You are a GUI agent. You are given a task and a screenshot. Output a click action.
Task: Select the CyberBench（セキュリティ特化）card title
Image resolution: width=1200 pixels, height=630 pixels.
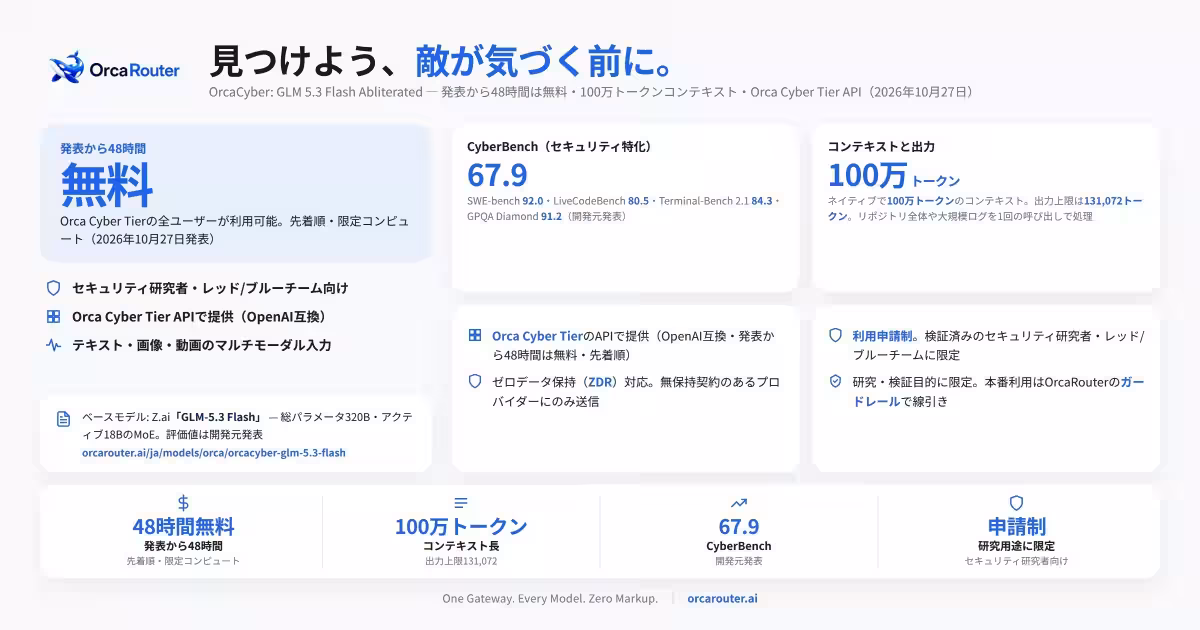(559, 146)
